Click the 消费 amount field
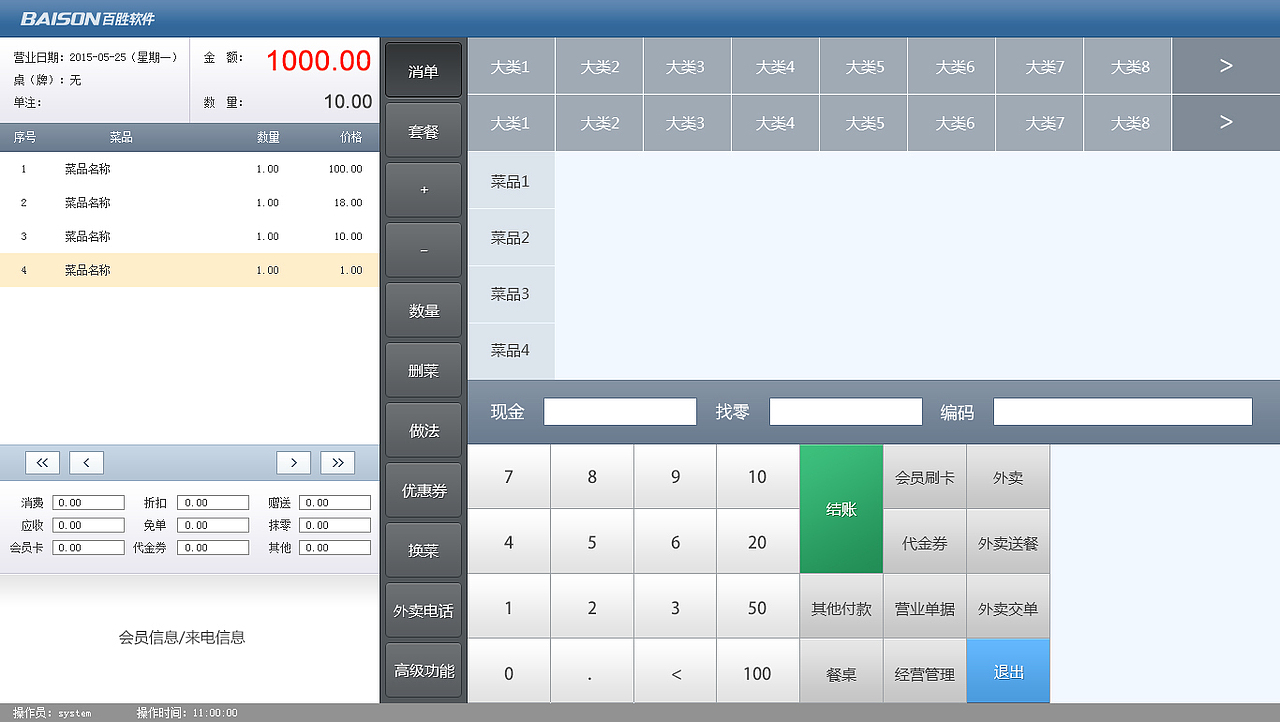1280x722 pixels. point(88,503)
